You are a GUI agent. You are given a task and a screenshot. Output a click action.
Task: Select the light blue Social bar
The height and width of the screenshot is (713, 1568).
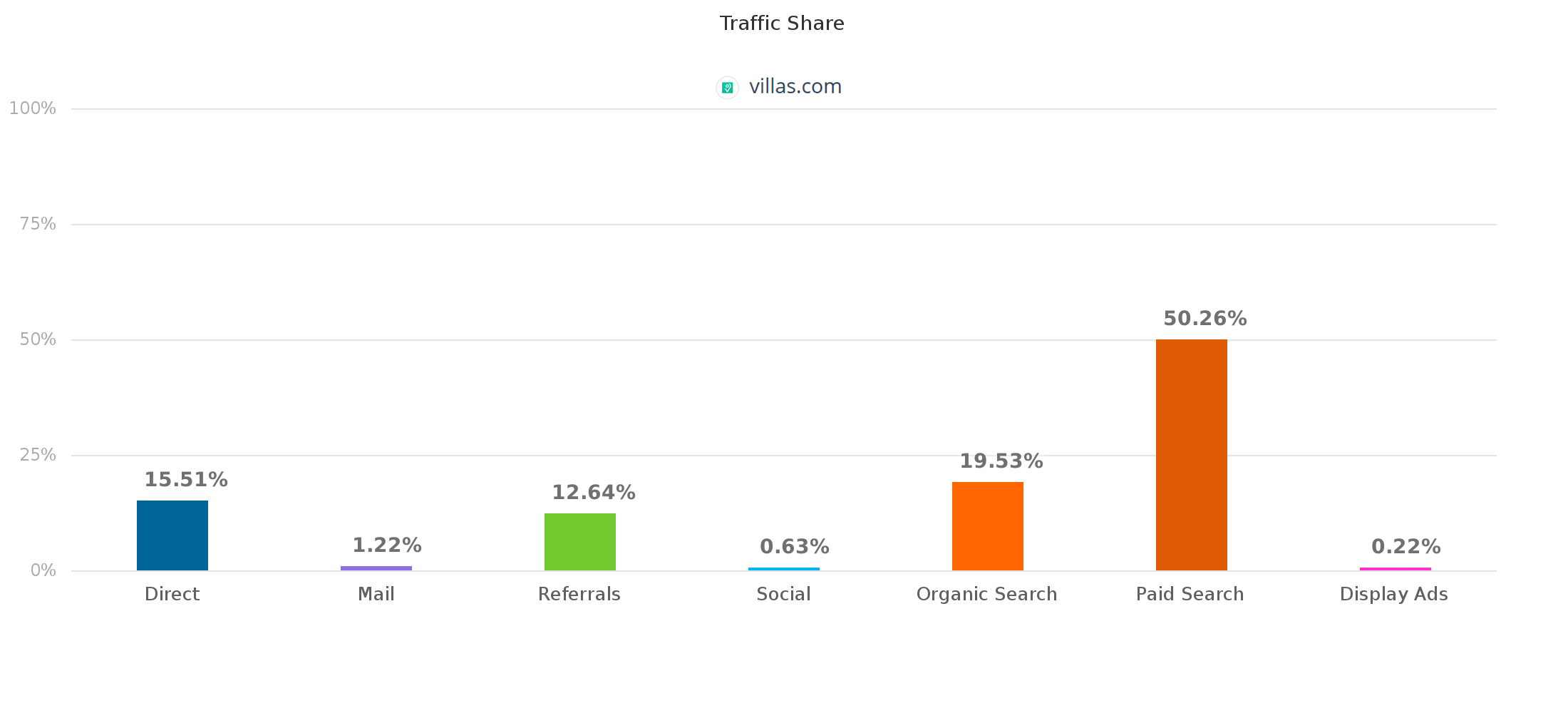784,569
